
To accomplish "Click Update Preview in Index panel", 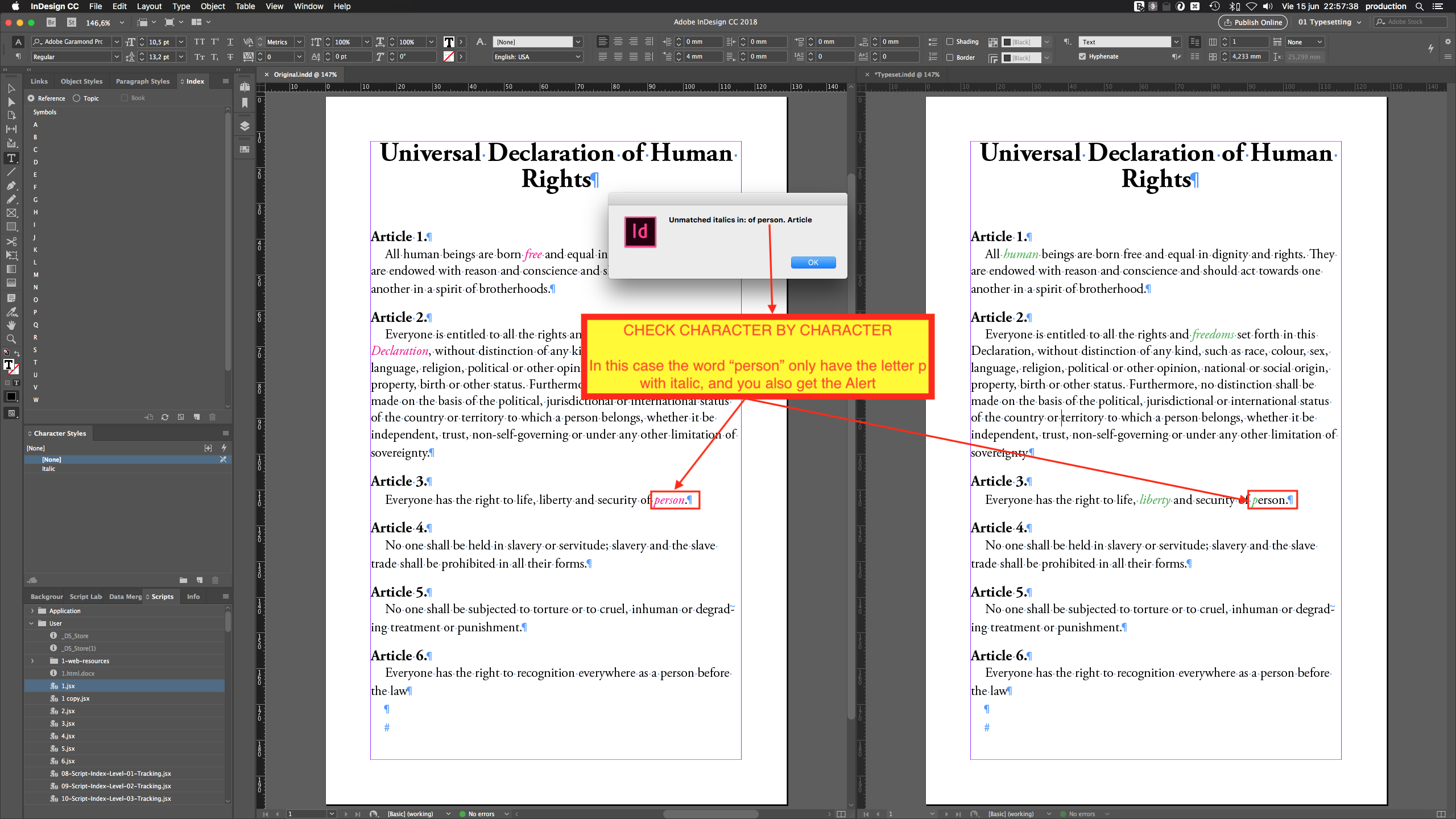I will 165,417.
